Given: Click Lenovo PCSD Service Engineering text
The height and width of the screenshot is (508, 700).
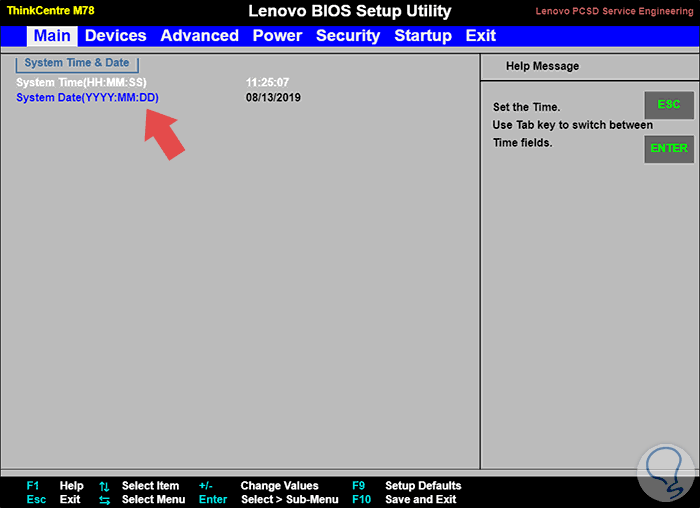Looking at the screenshot, I should 614,11.
